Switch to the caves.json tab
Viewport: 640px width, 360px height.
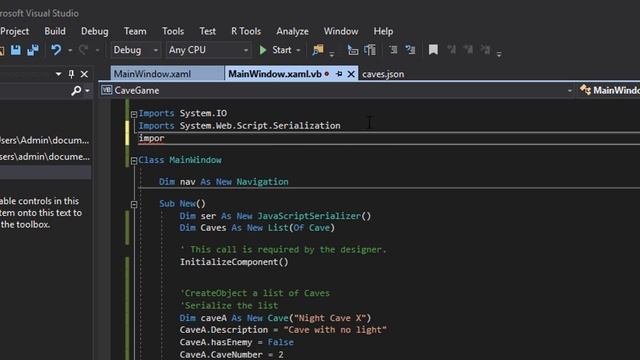tap(383, 74)
